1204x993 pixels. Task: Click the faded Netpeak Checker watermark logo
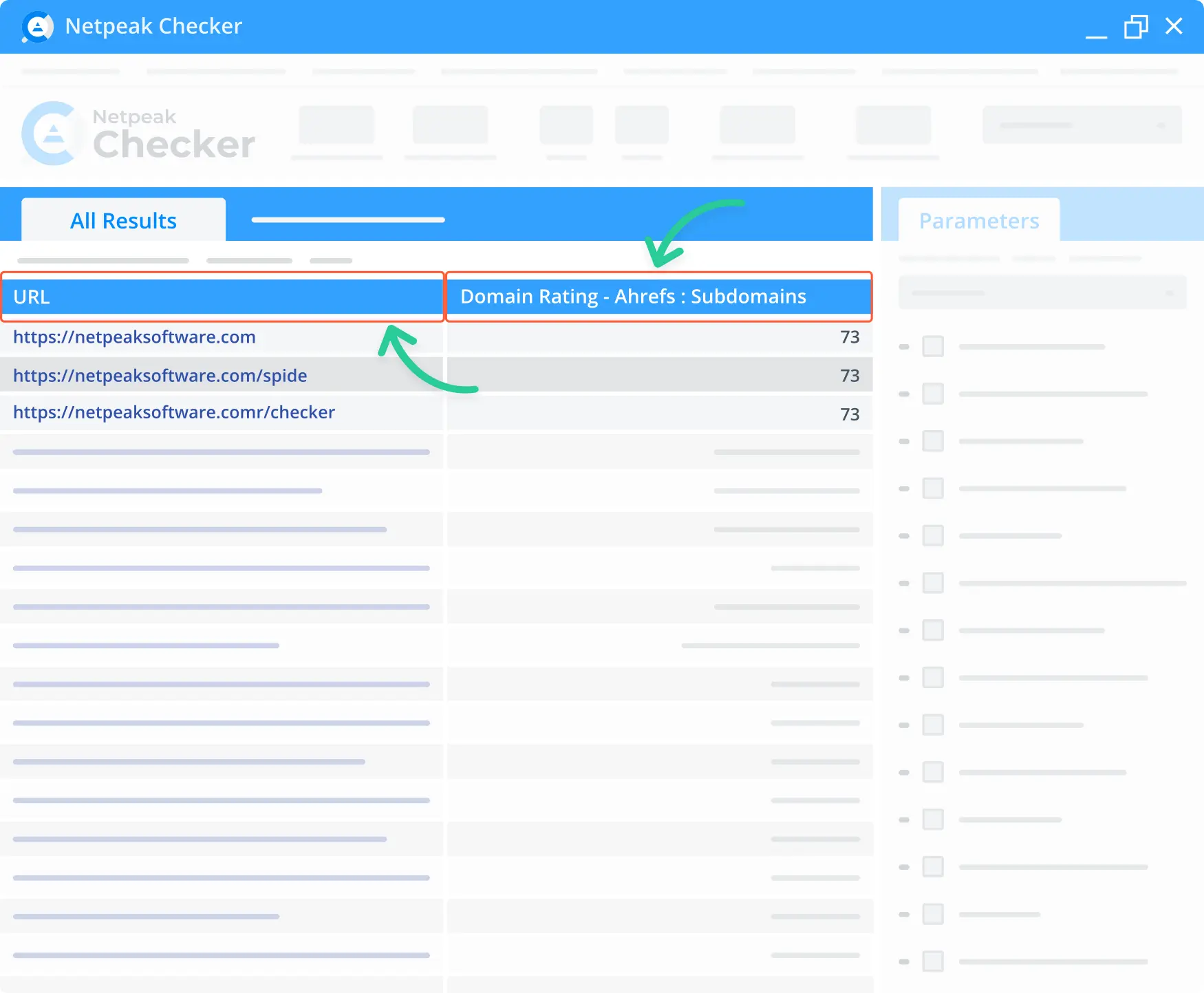pyautogui.click(x=136, y=134)
